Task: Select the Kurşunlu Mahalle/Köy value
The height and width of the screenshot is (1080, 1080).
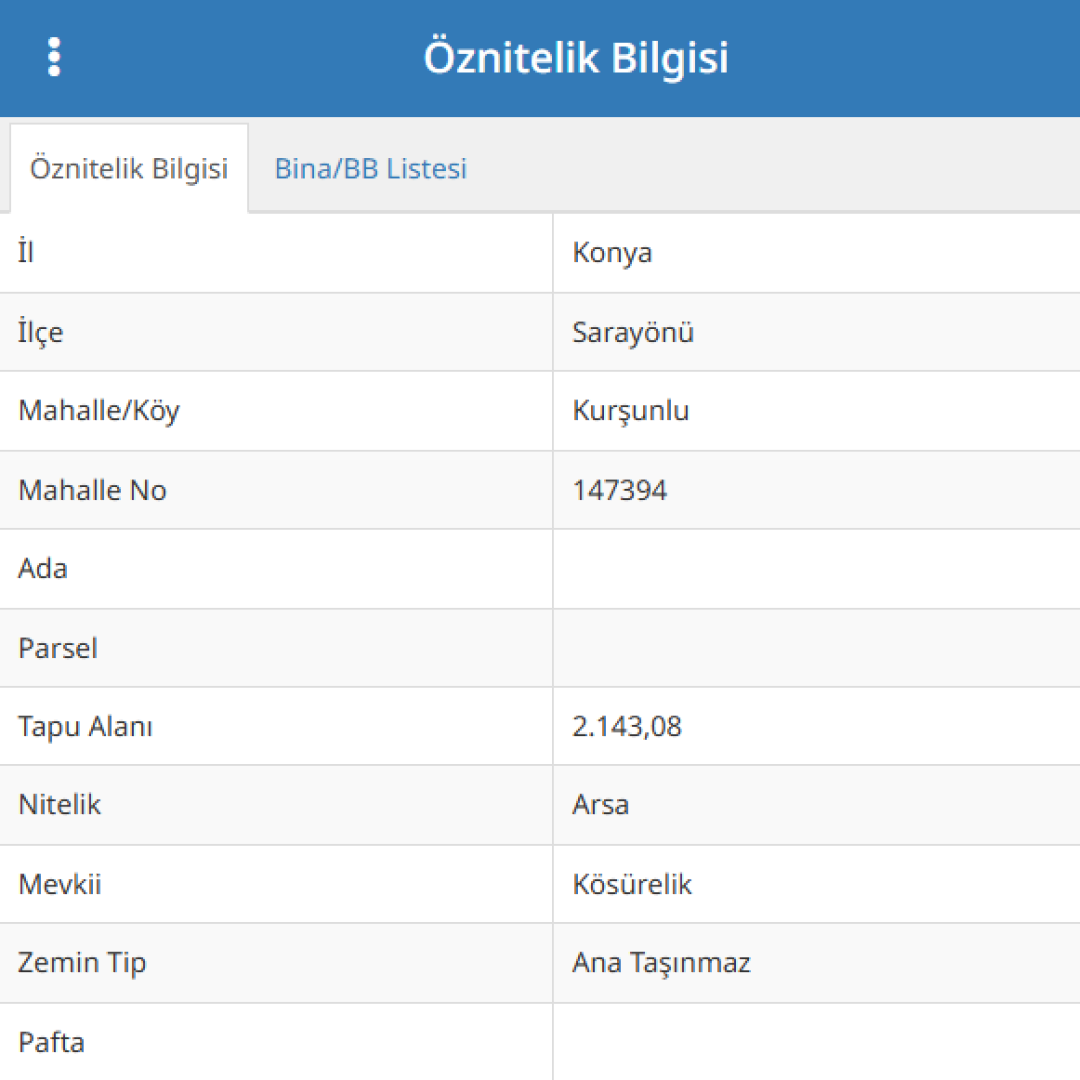Action: click(x=630, y=411)
